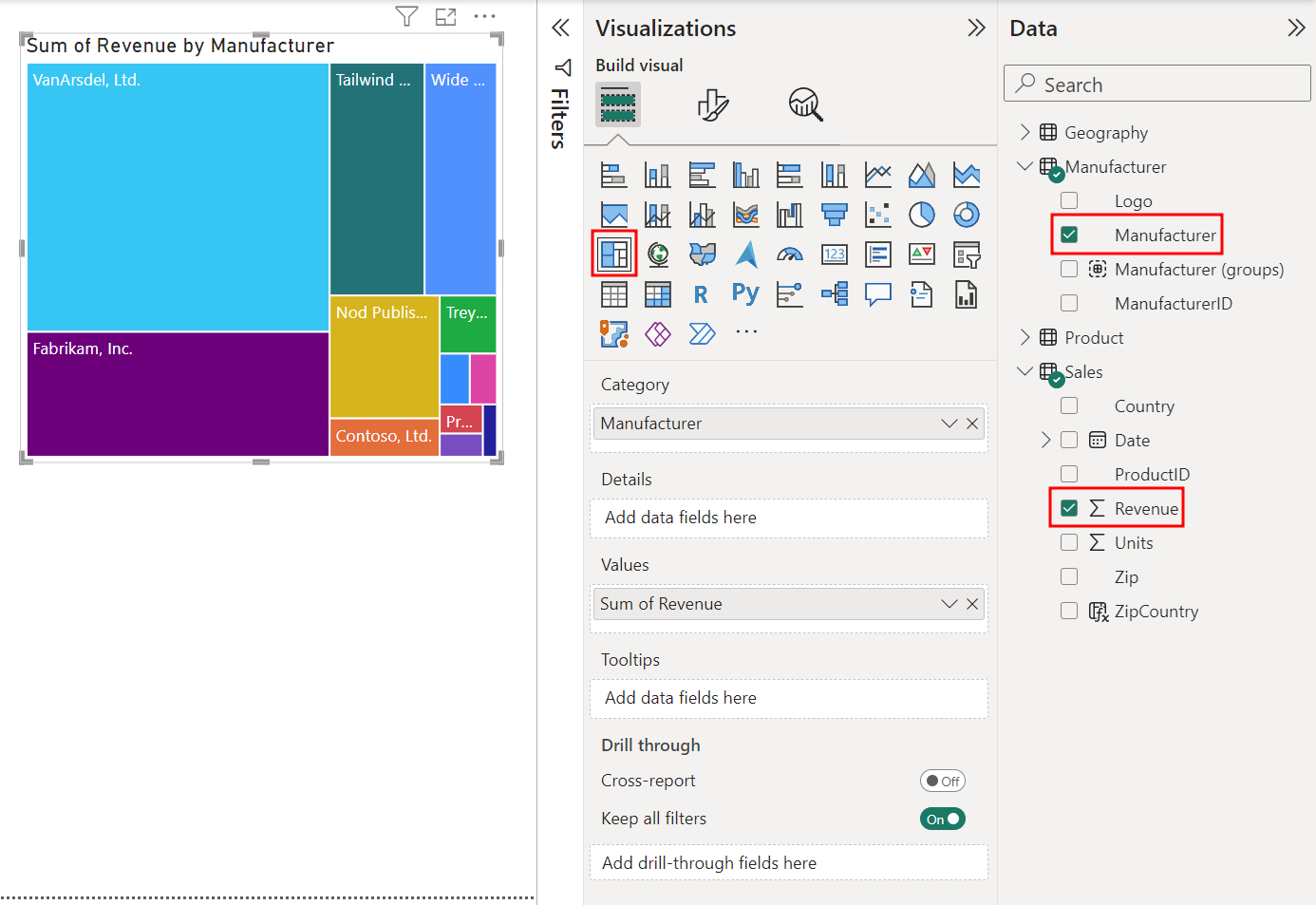The image size is (1316, 905).
Task: Open the Analytics pane tab
Action: 805,104
